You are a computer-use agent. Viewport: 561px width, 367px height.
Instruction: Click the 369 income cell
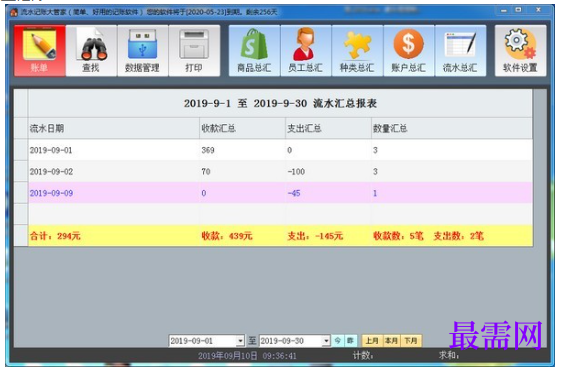point(242,150)
